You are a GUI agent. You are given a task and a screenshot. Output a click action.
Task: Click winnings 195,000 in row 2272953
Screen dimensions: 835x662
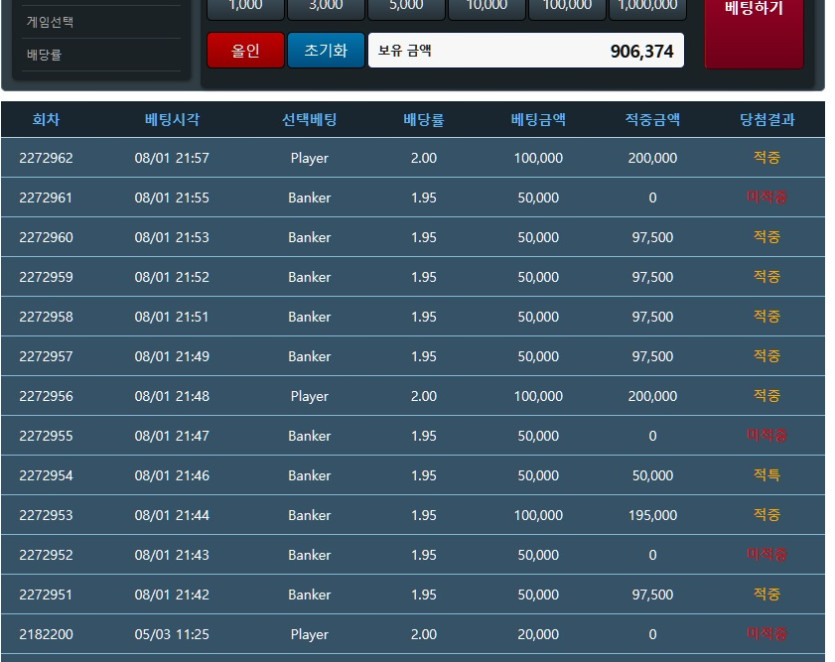pyautogui.click(x=652, y=515)
